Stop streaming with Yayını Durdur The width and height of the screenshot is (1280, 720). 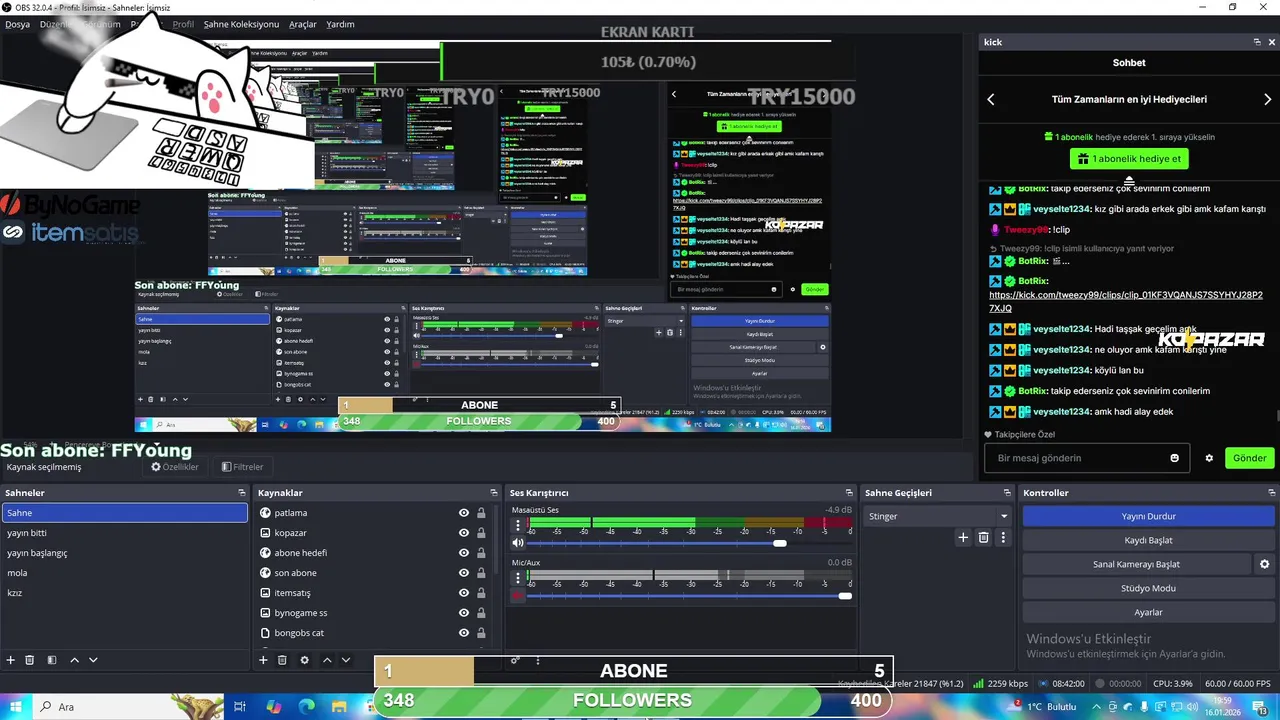coord(1148,516)
